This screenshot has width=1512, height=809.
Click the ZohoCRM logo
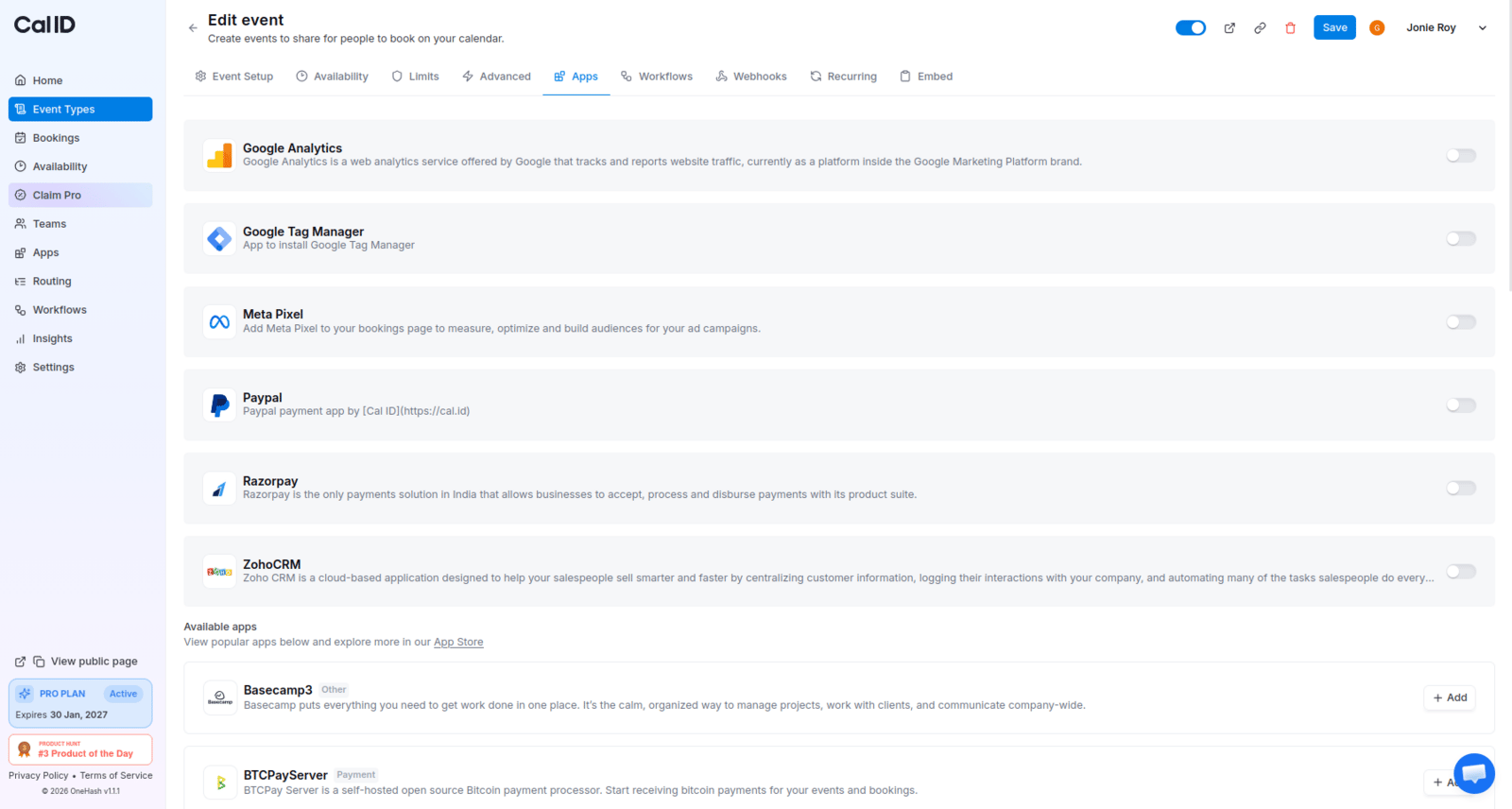pos(219,572)
